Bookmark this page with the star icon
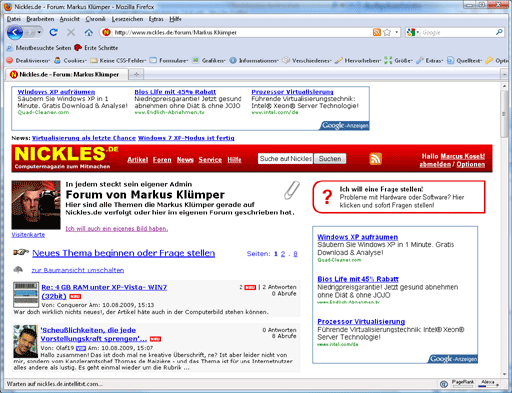 click(x=387, y=32)
